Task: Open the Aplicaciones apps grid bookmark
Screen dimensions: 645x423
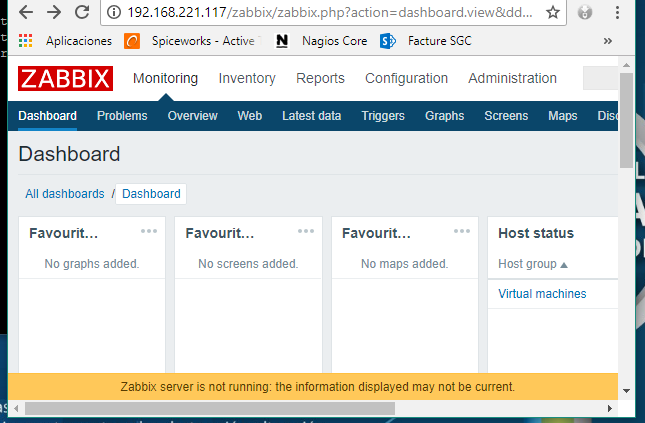Action: pos(25,41)
